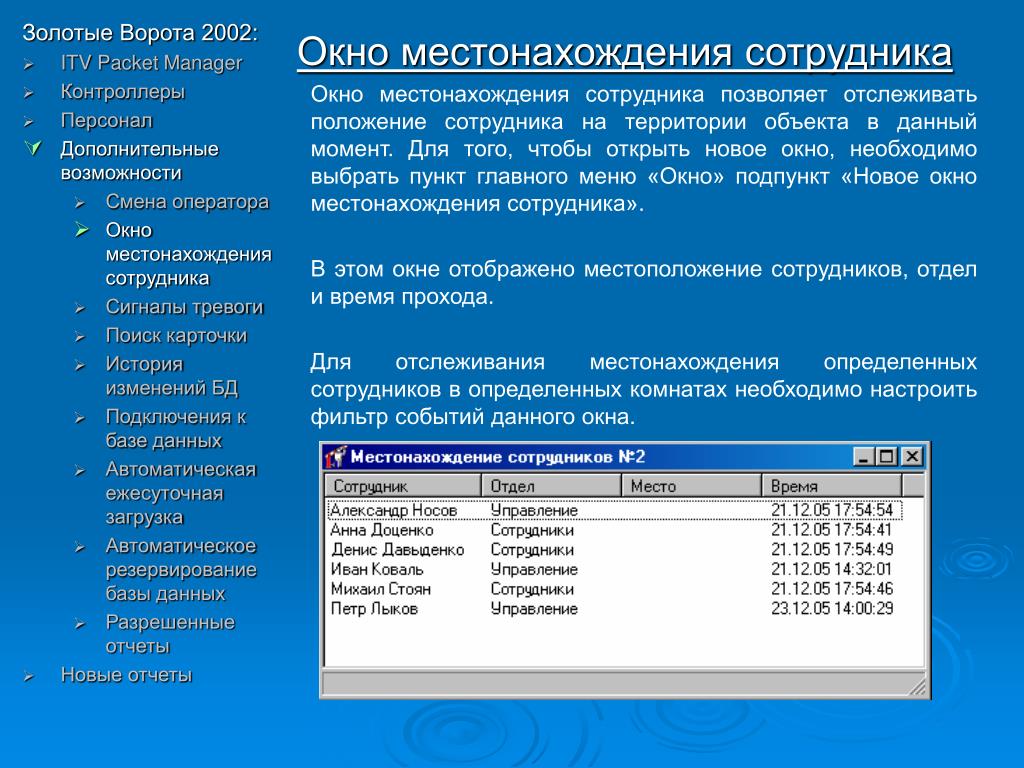The height and width of the screenshot is (768, 1024).
Task: Click time 21.12.05 17:54:49
Action: point(832,550)
